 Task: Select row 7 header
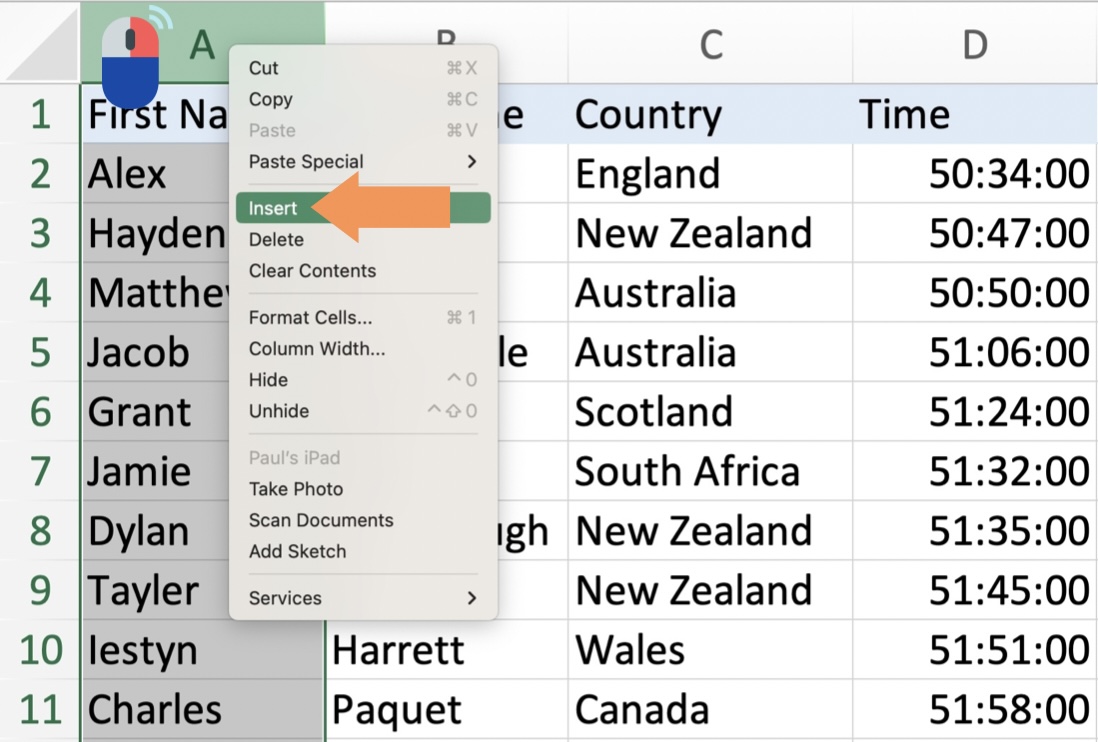(x=40, y=471)
